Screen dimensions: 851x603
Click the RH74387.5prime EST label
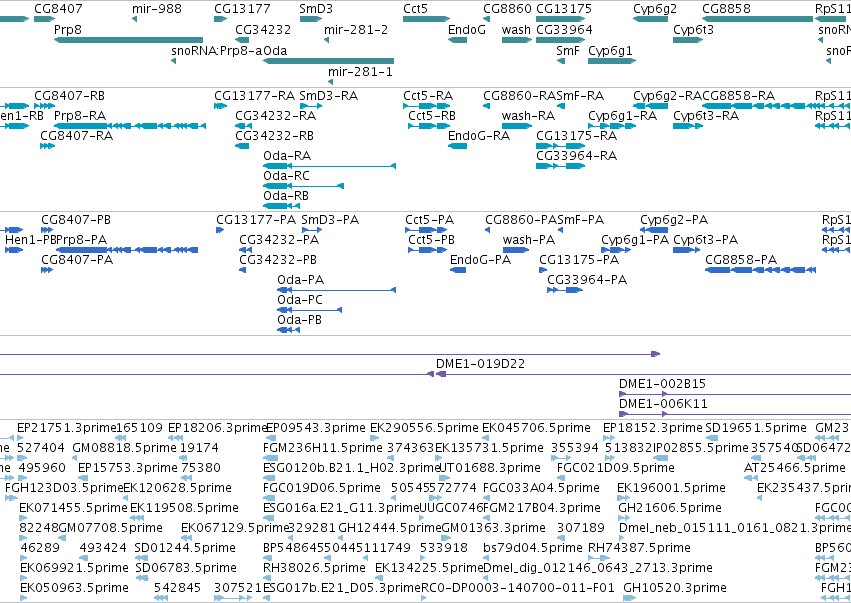click(x=639, y=548)
